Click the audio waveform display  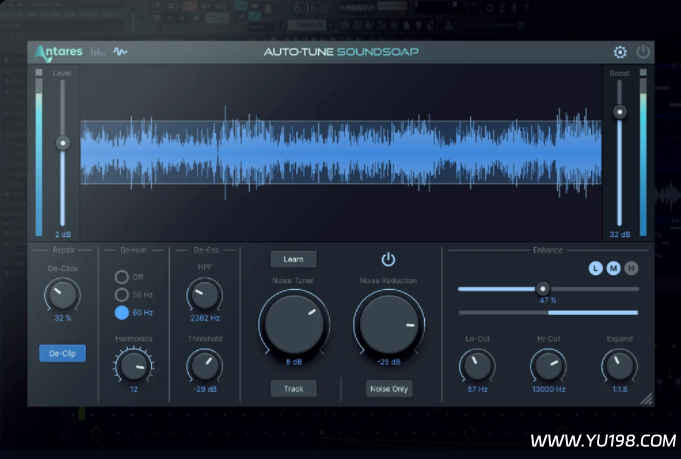[x=341, y=152]
